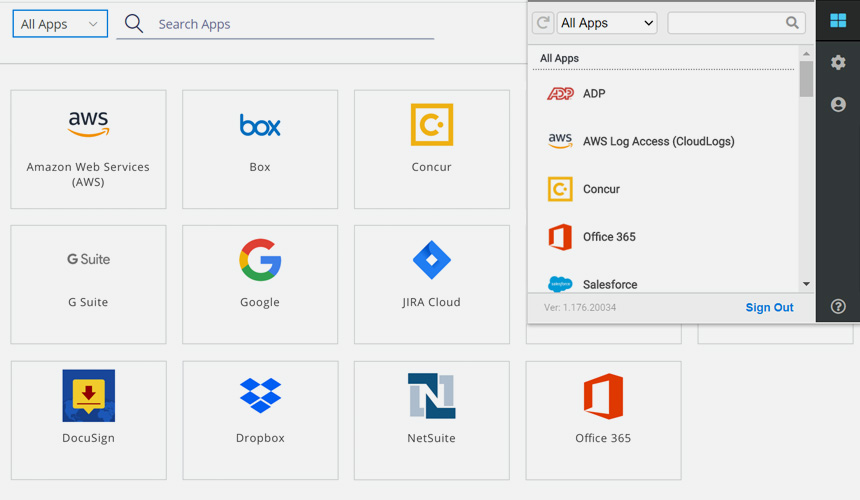Click the magnifier icon beside Search Apps

[134, 24]
